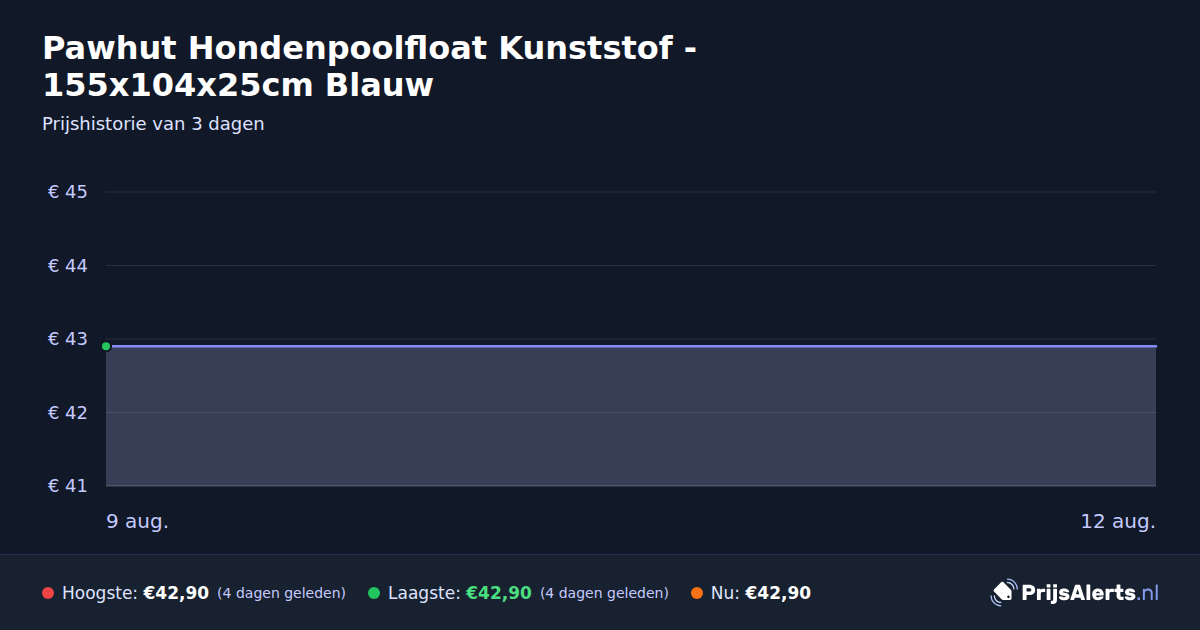This screenshot has height=630, width=1200.
Task: Click the shaded area under the price line
Action: coord(631,416)
